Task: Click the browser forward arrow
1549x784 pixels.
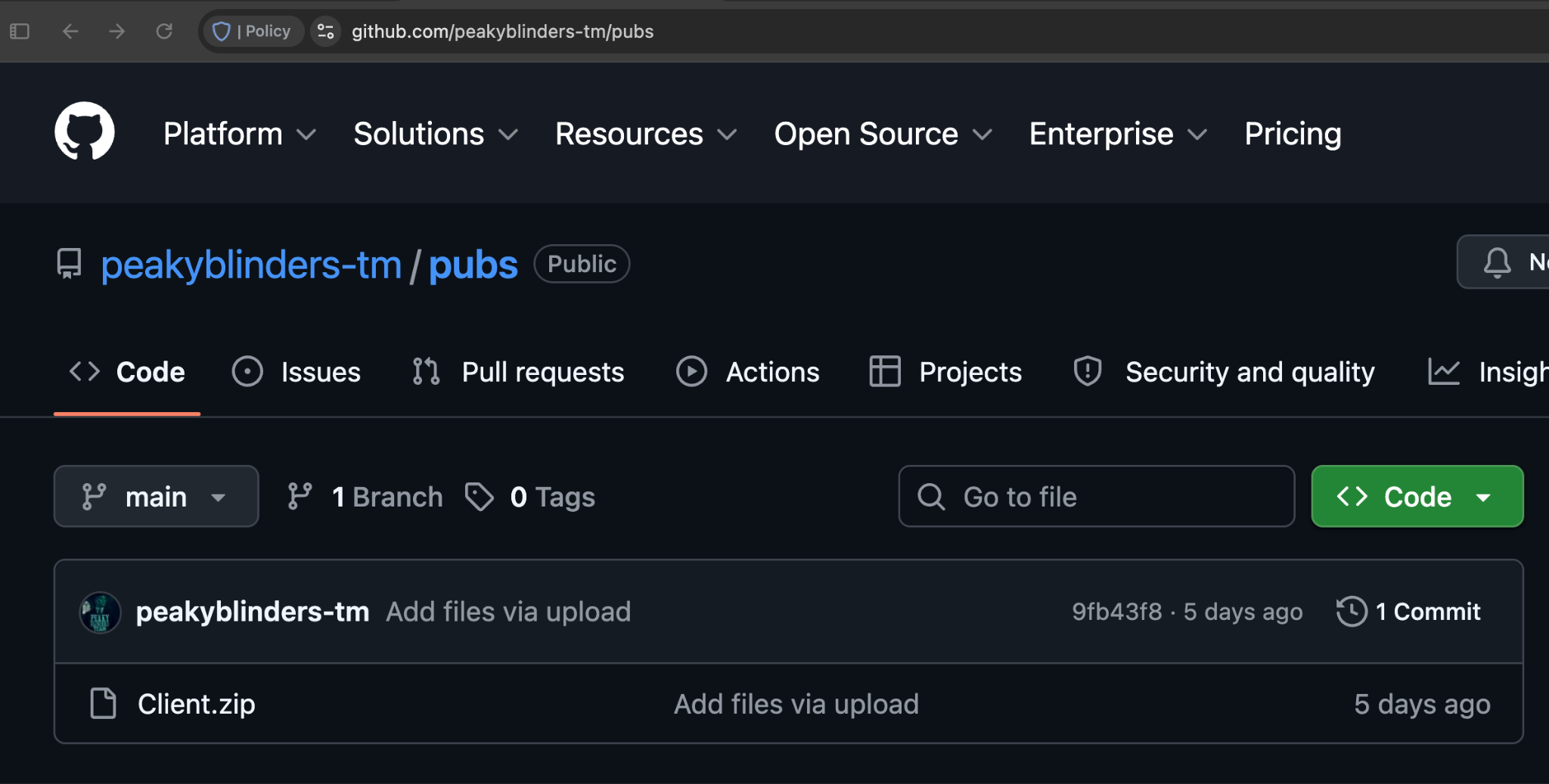Action: tap(117, 31)
